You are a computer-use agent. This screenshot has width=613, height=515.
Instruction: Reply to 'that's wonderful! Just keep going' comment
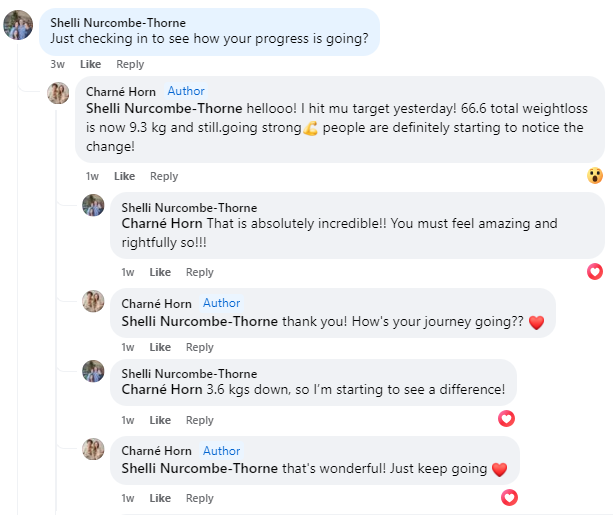200,498
